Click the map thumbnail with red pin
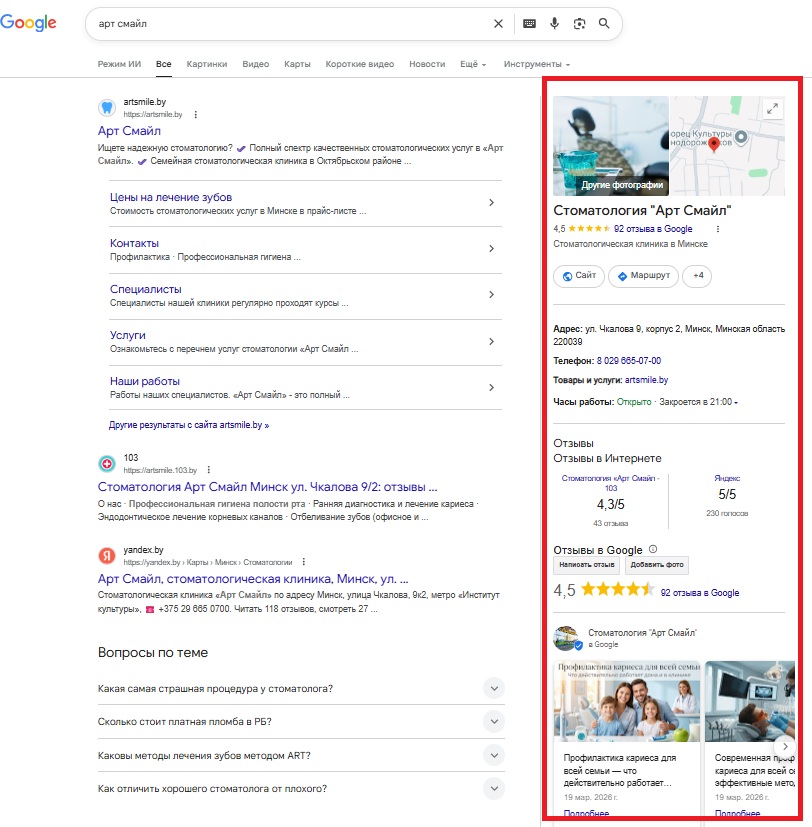Screen dimensions: 812x827 coord(727,146)
